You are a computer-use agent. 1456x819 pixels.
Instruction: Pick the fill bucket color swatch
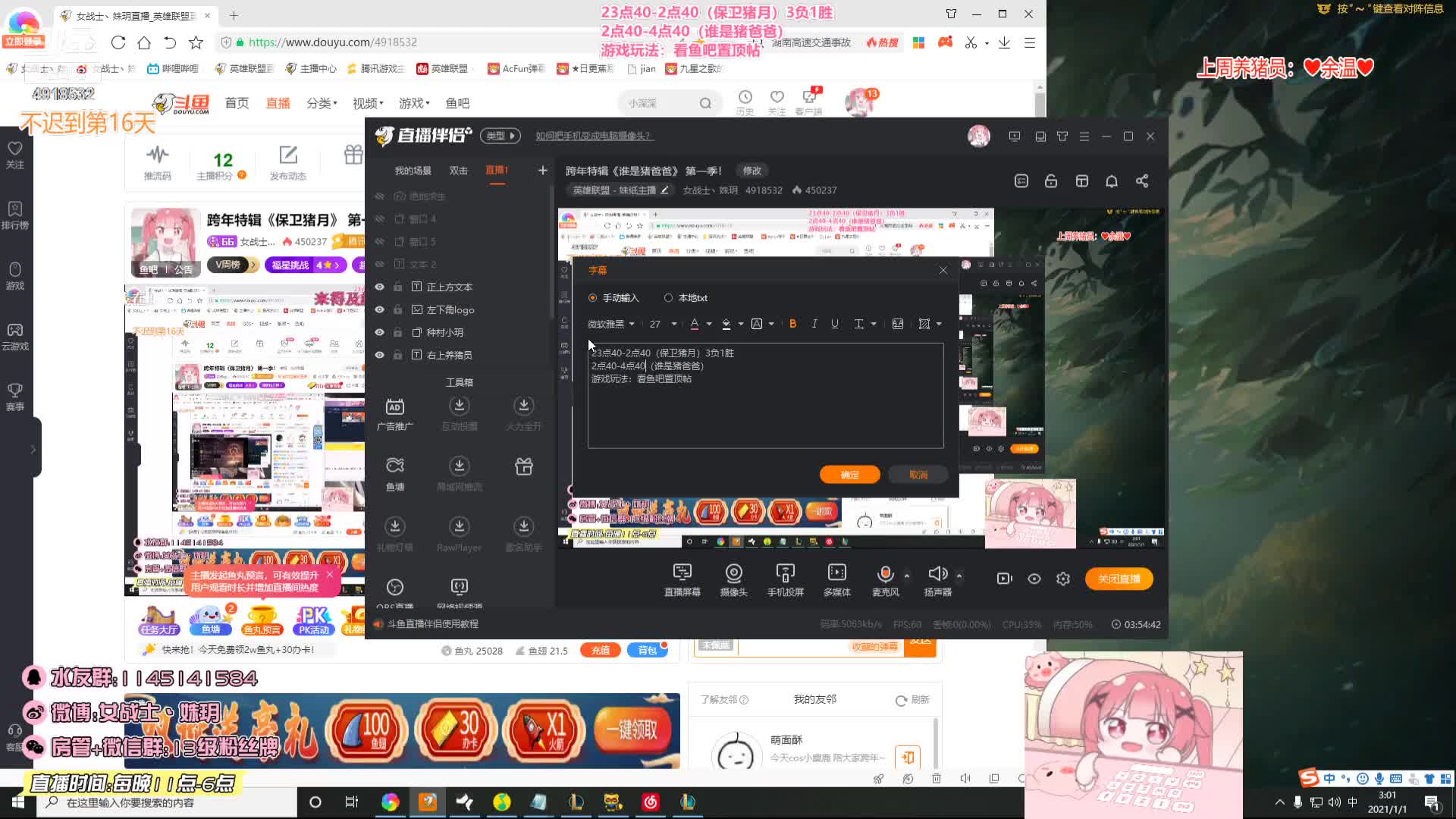pyautogui.click(x=726, y=324)
